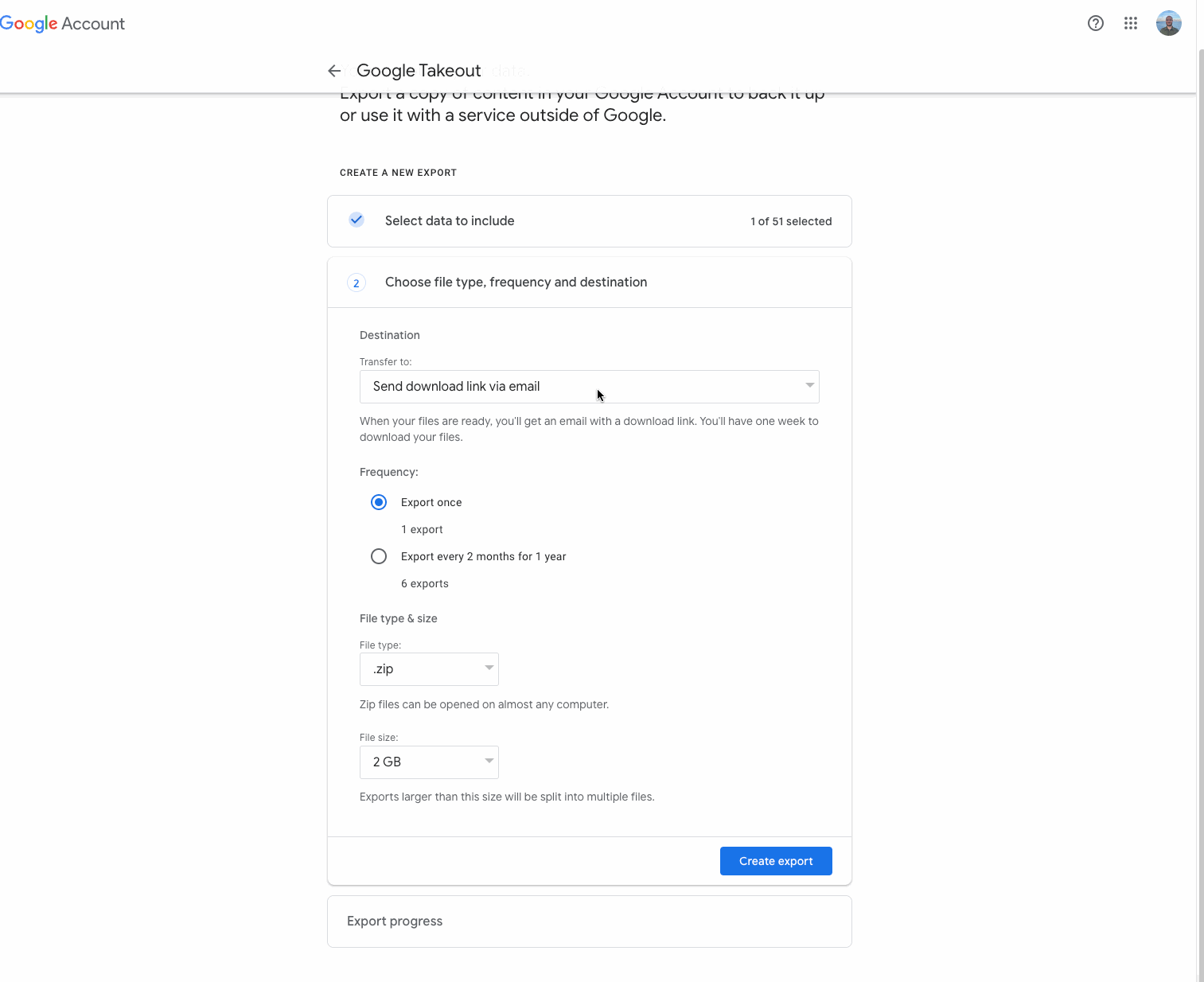Click the Destination section heading

[x=390, y=335]
